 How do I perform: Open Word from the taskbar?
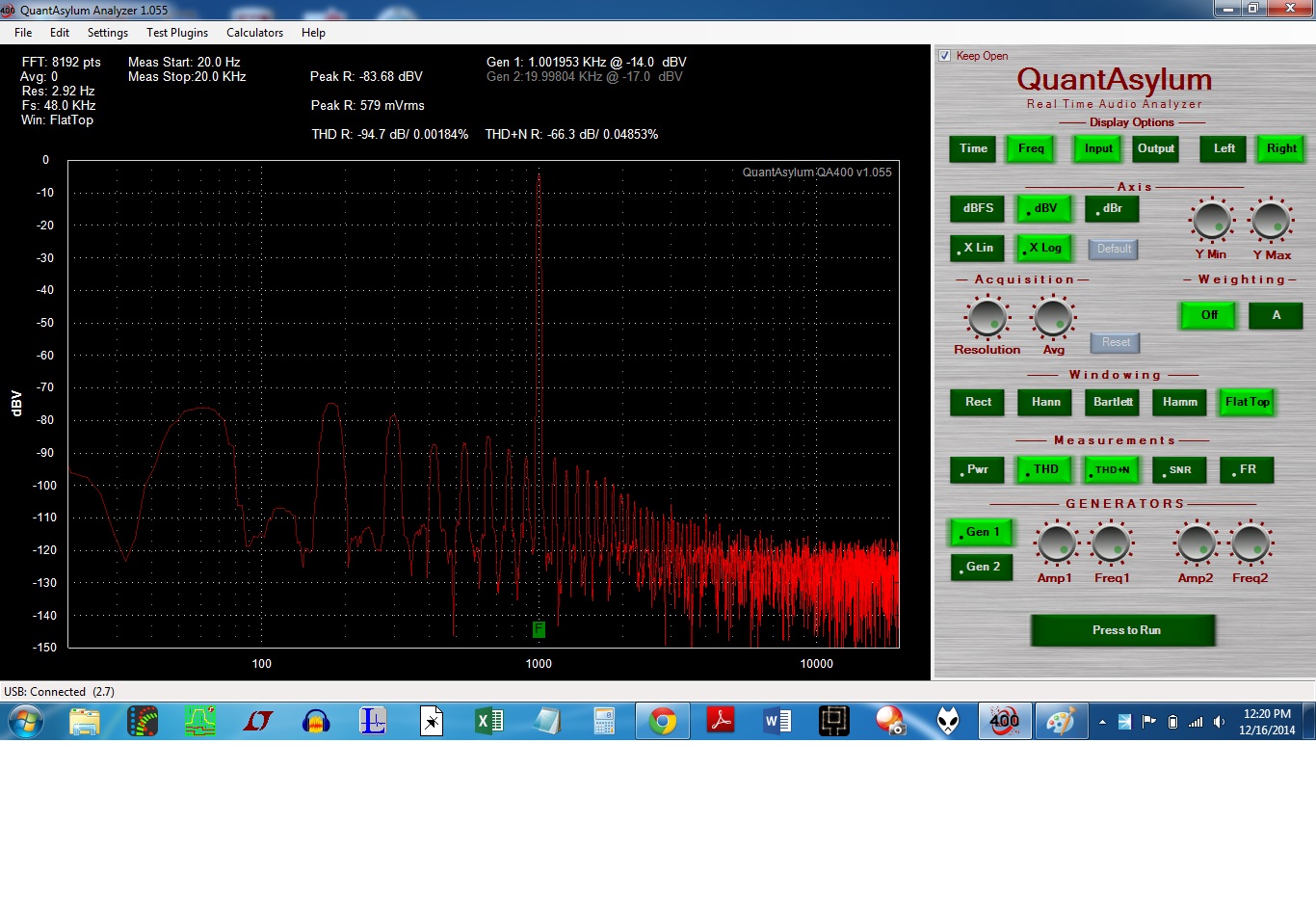(777, 721)
